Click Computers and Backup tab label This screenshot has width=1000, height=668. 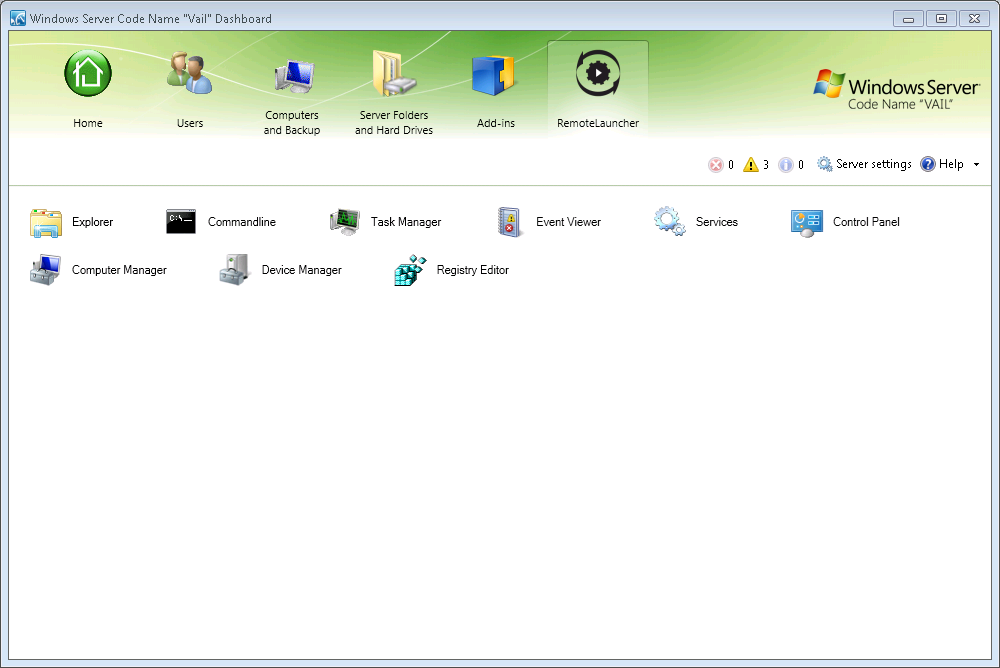[x=292, y=122]
